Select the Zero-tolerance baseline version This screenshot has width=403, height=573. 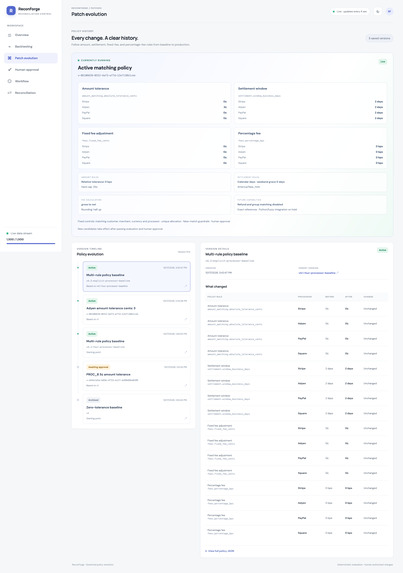point(137,409)
